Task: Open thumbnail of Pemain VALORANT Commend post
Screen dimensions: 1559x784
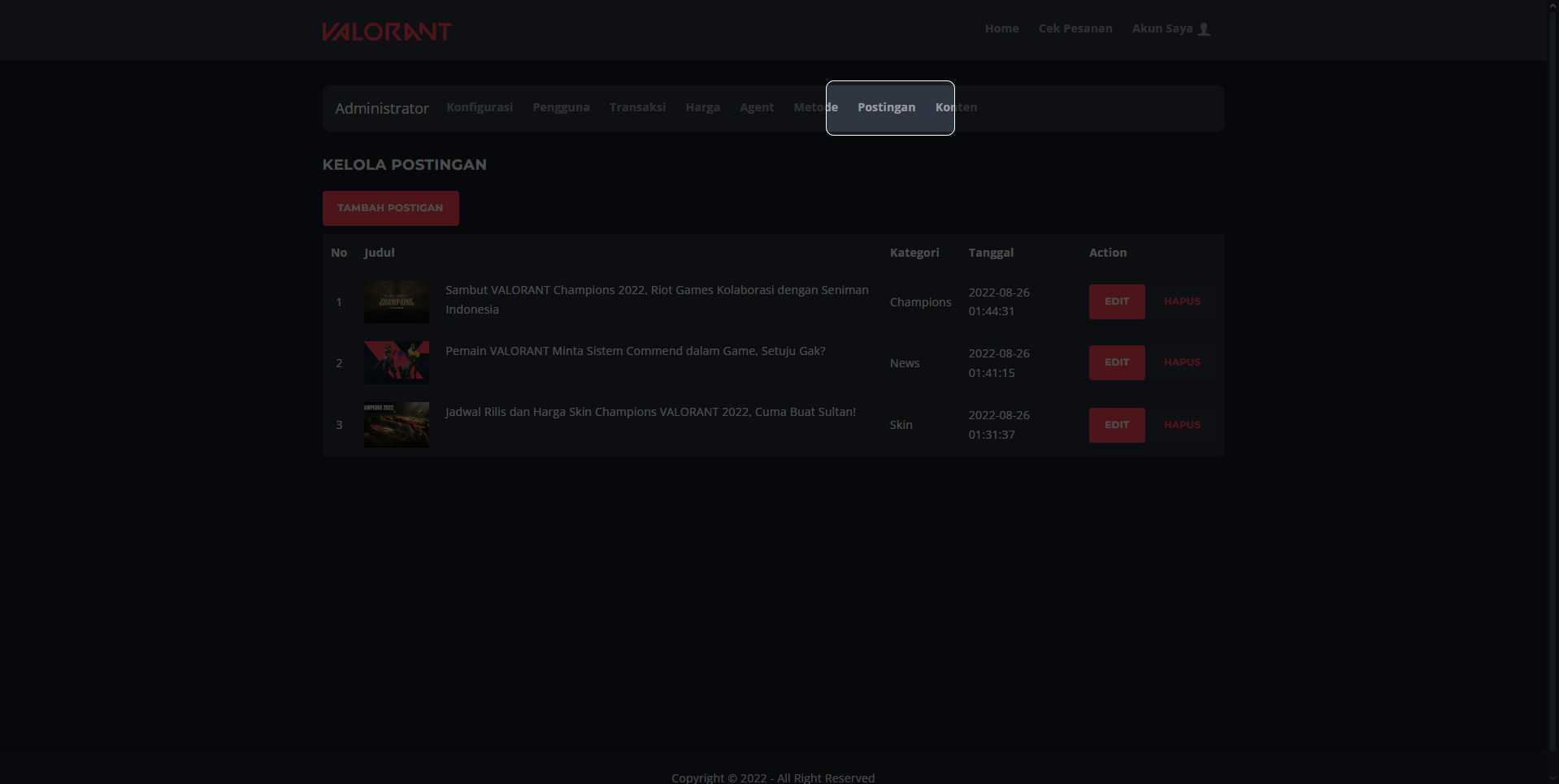Action: [x=397, y=362]
